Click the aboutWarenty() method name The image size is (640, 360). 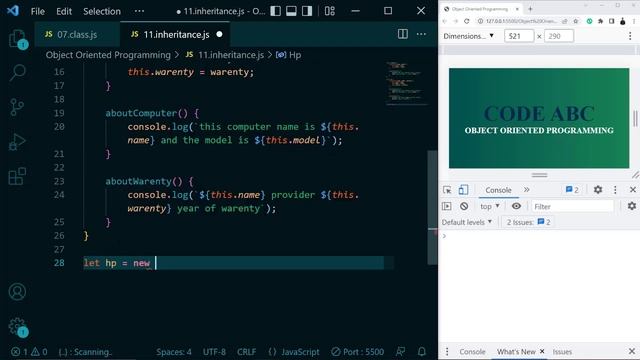[138, 181]
